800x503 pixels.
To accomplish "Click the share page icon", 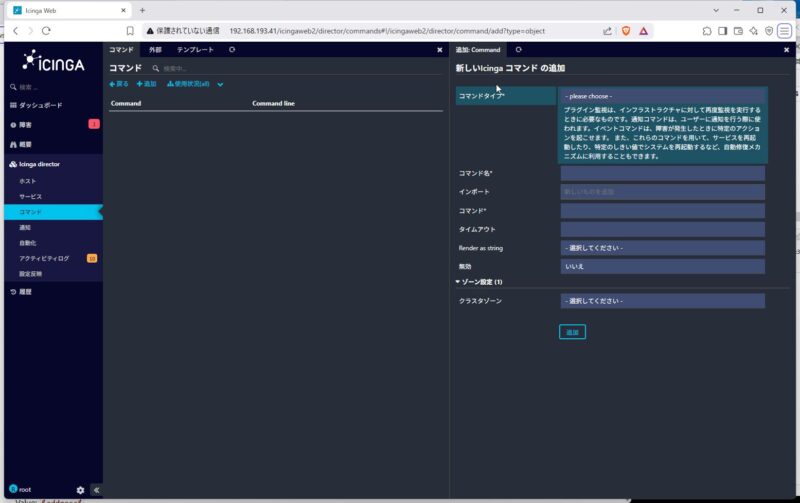I will click(607, 31).
